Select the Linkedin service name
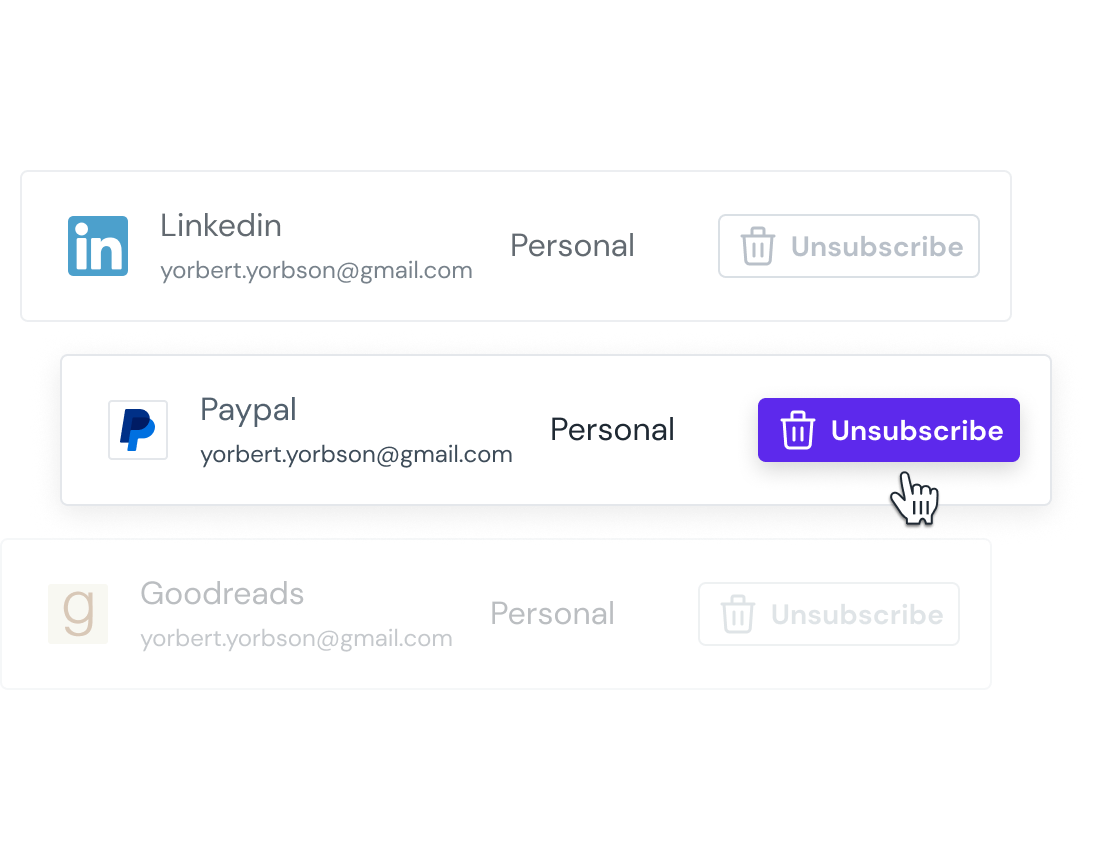 220,225
